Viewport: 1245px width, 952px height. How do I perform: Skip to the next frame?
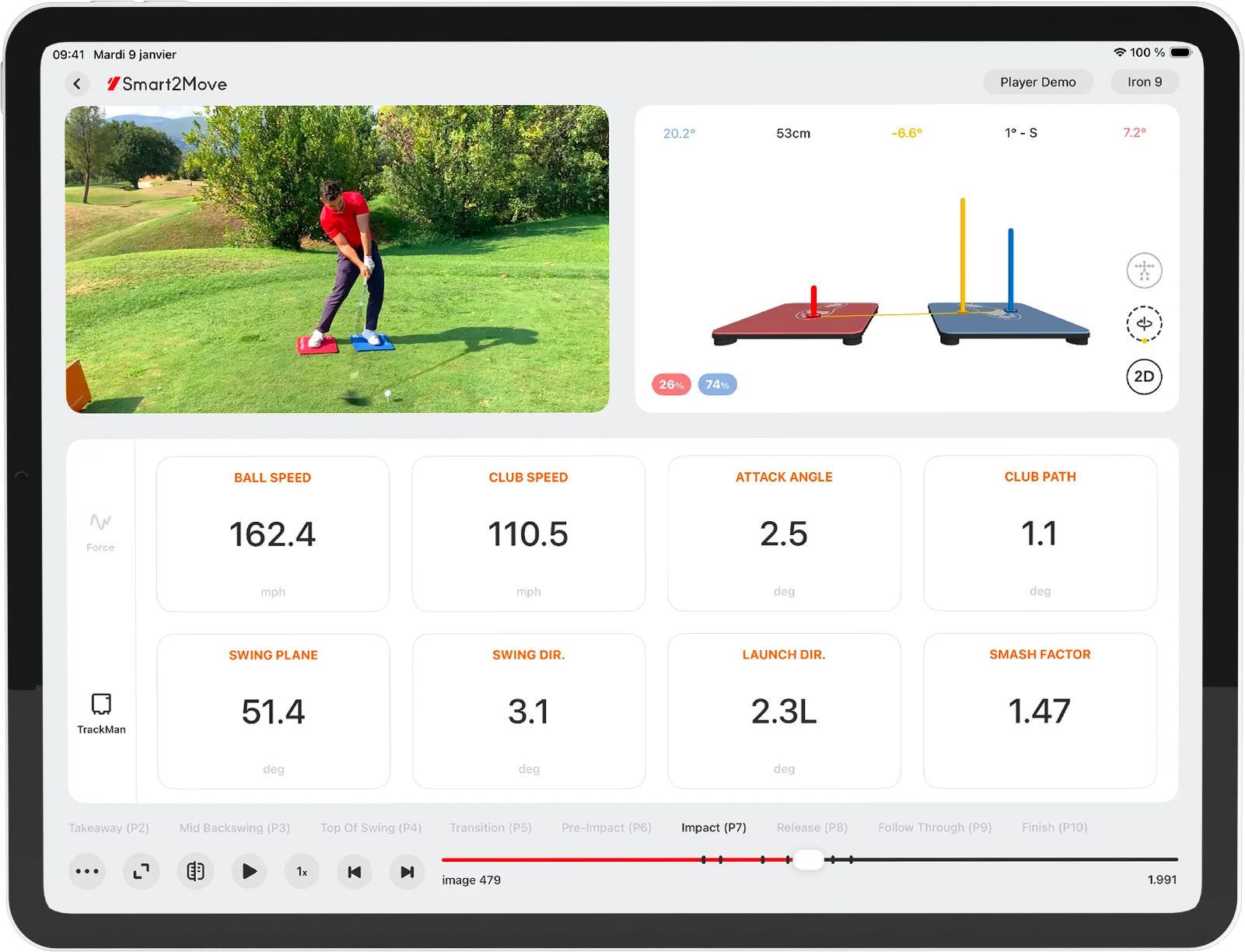coord(407,871)
